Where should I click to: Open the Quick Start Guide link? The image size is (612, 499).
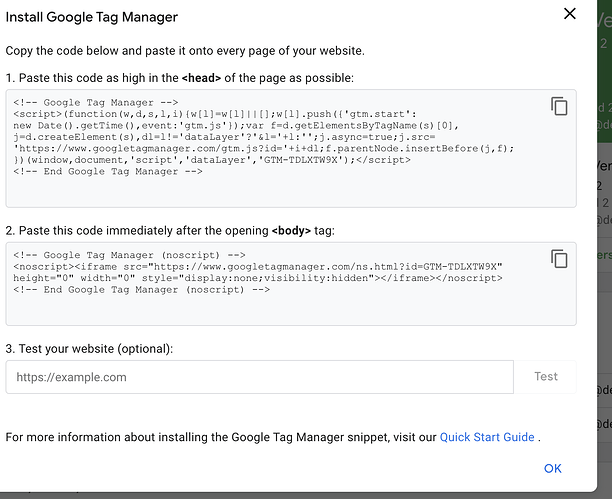(x=487, y=437)
